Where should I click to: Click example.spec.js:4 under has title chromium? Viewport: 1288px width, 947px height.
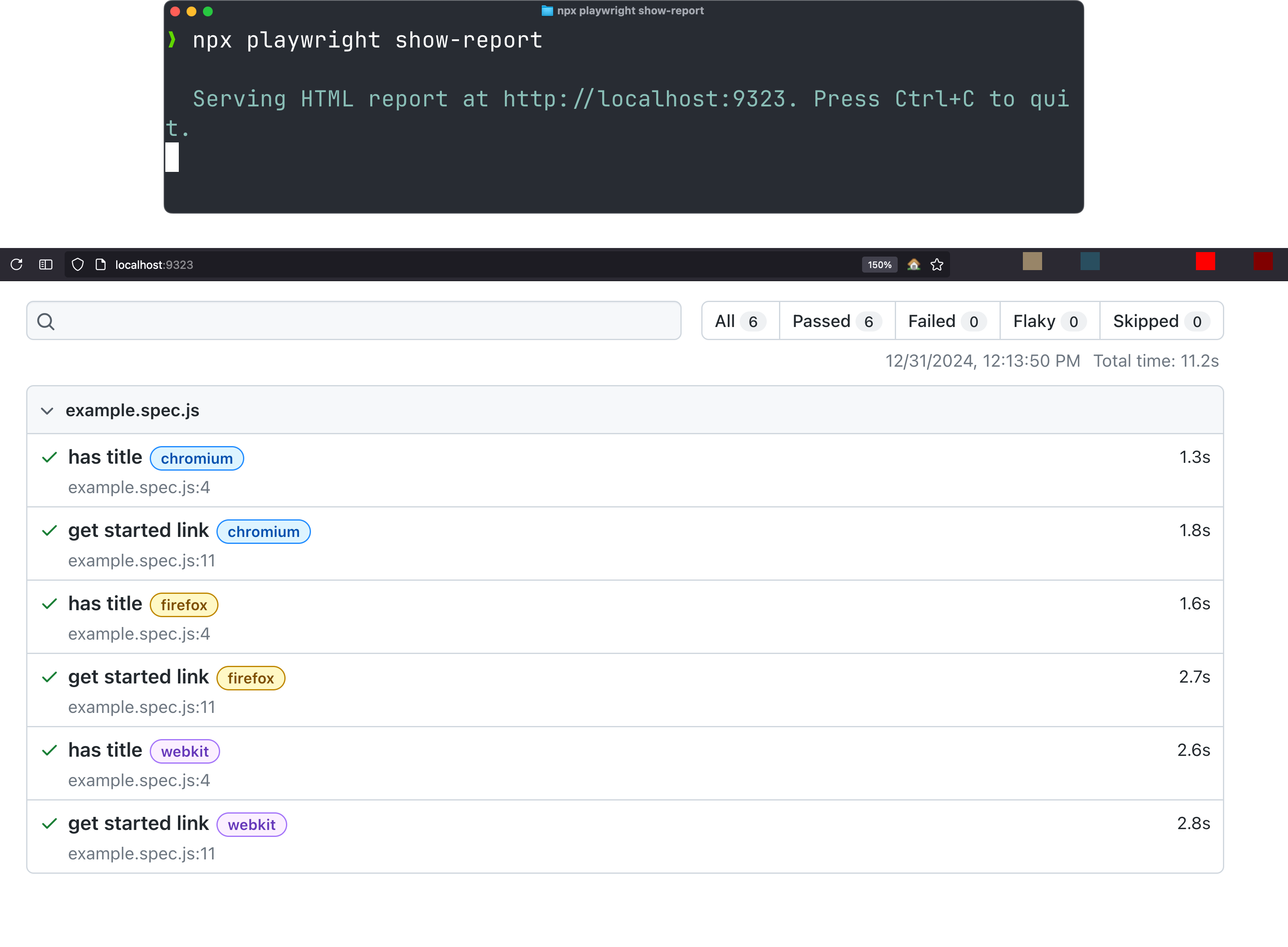(x=139, y=487)
